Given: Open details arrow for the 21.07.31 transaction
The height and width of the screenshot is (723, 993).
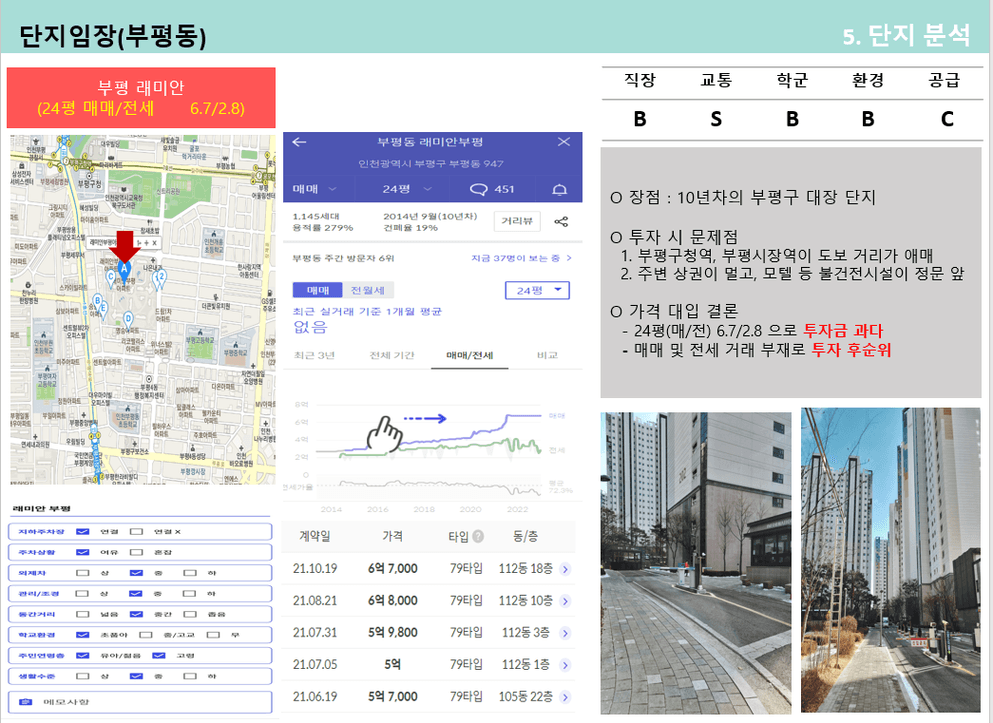Looking at the screenshot, I should click(x=565, y=633).
